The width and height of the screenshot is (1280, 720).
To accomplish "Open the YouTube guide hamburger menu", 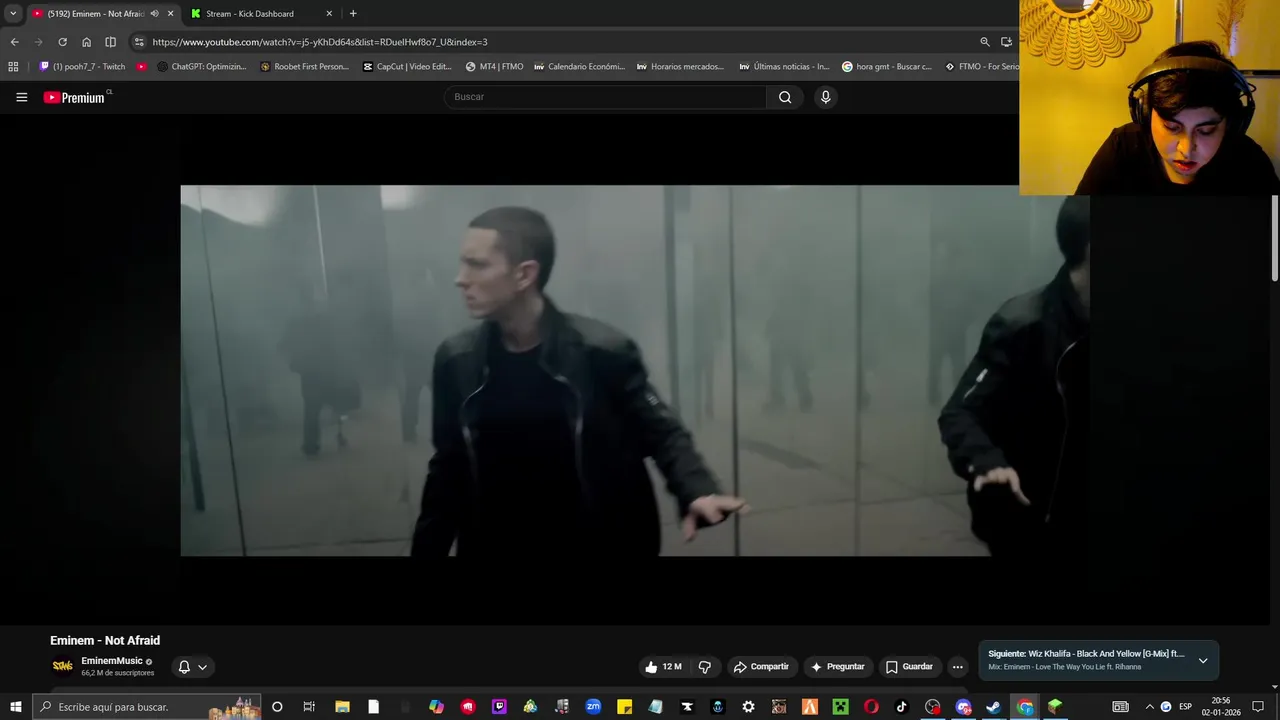I will (x=21, y=97).
